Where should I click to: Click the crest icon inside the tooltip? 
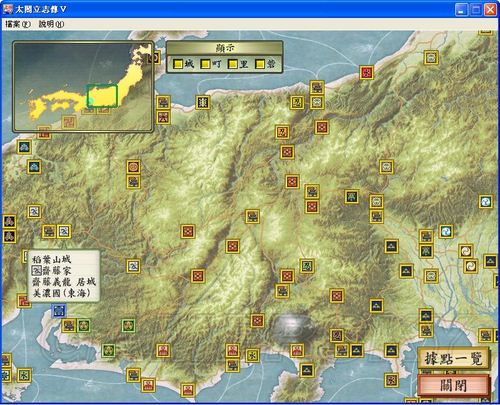click(x=37, y=270)
